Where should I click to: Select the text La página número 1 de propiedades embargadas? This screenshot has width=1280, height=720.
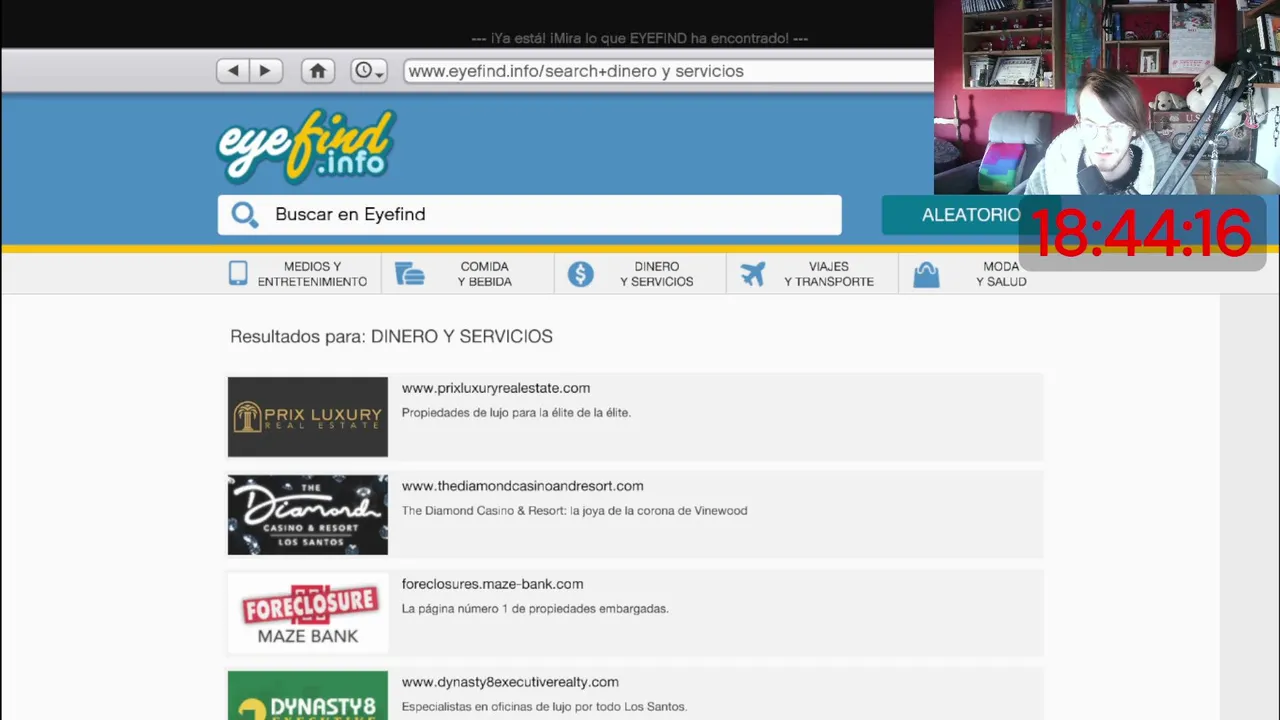coord(535,608)
